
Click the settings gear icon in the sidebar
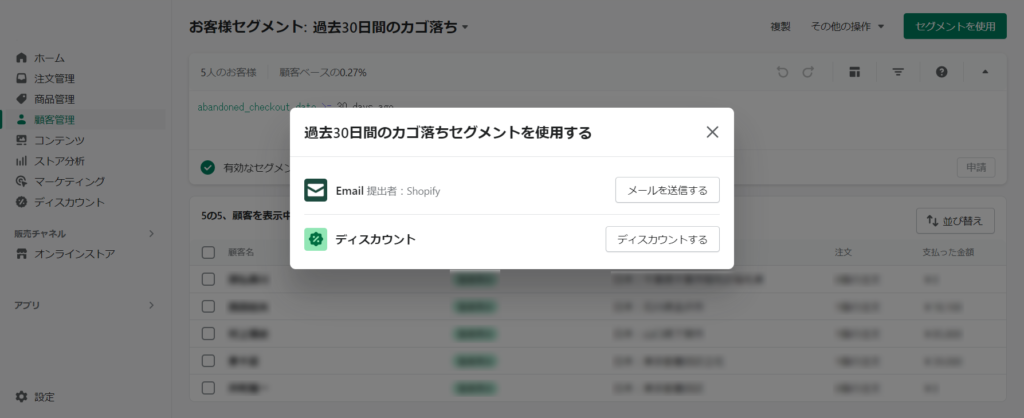22,397
